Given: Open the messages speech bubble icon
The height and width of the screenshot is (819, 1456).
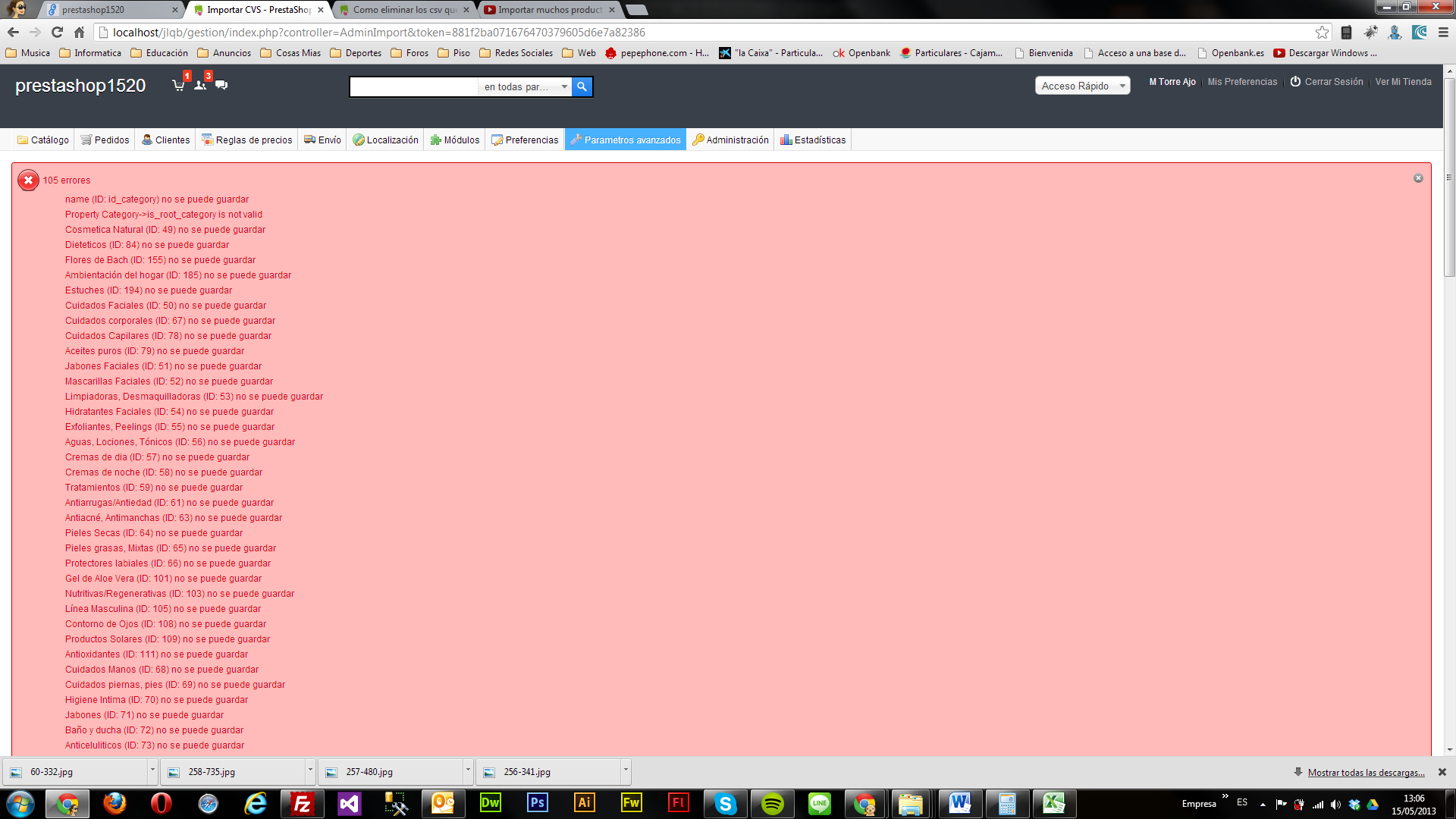Looking at the screenshot, I should [221, 85].
